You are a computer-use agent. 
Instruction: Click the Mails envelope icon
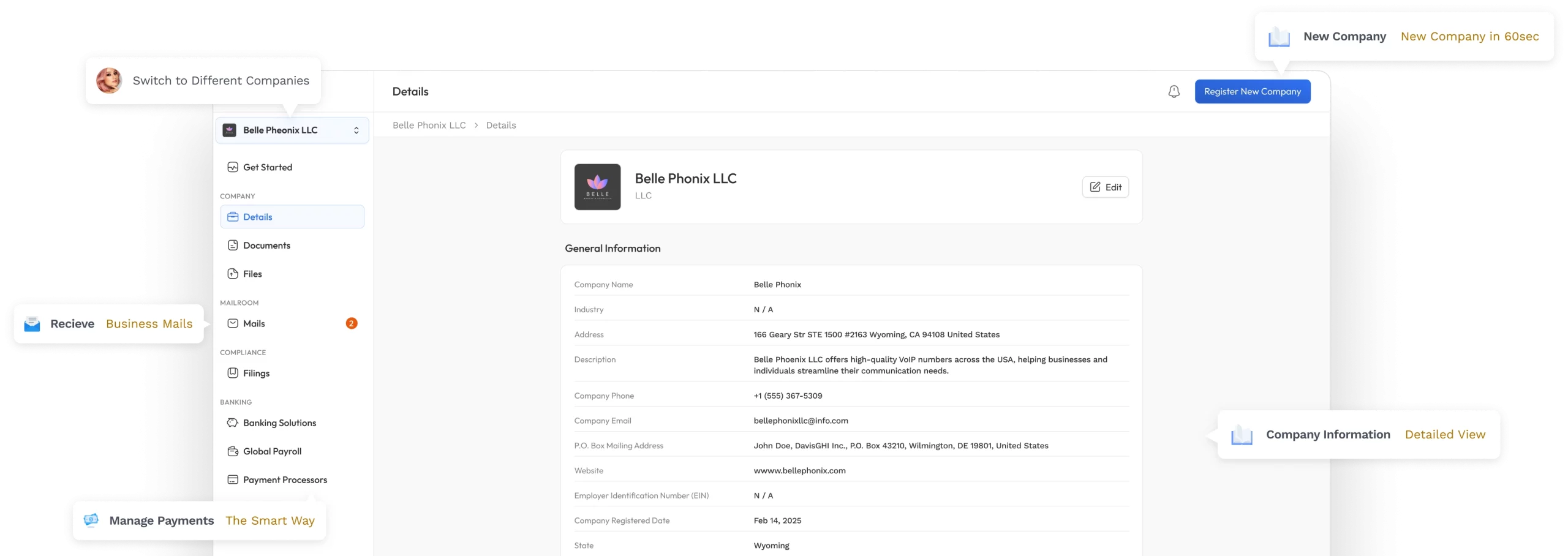pos(233,323)
